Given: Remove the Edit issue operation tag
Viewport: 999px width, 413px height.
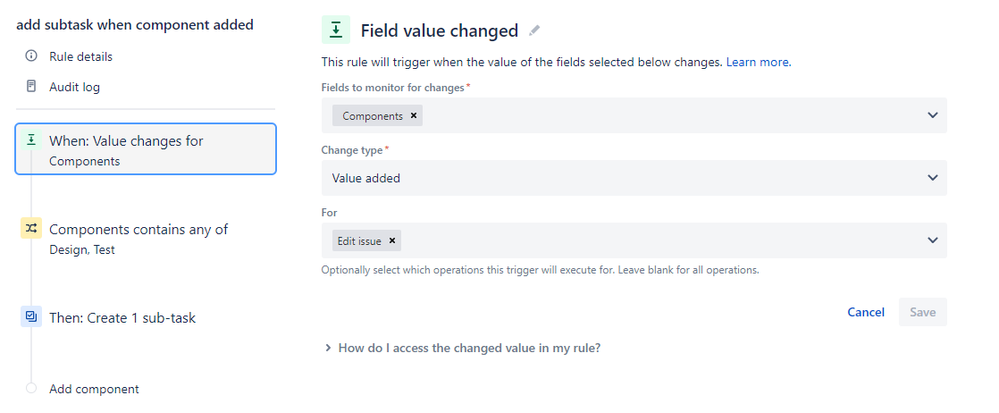Looking at the screenshot, I should [x=393, y=240].
